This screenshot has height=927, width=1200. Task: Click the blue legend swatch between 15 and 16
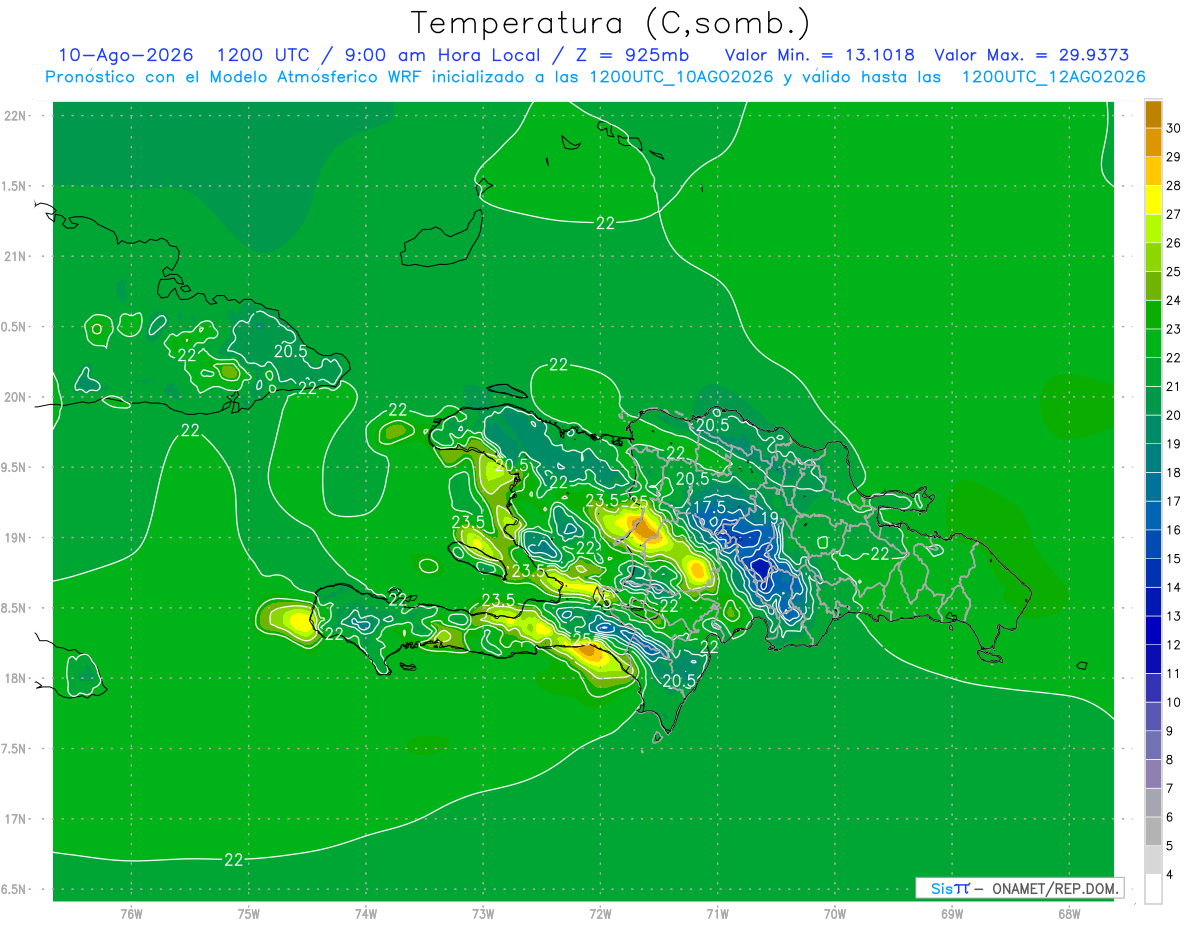[x=1153, y=544]
